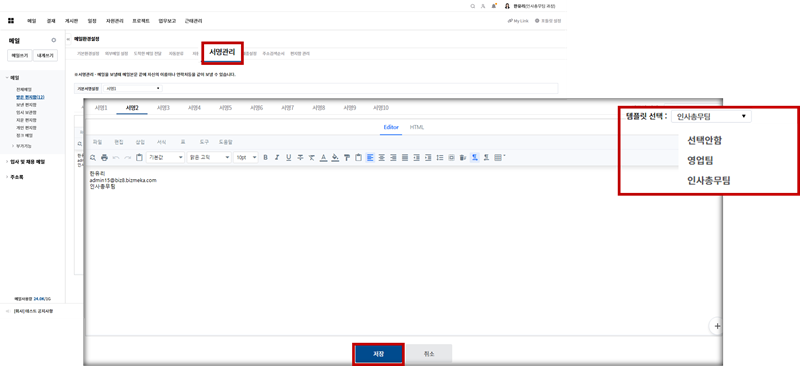
Task: Click the left-to-right text direction icon
Action: 474,158
